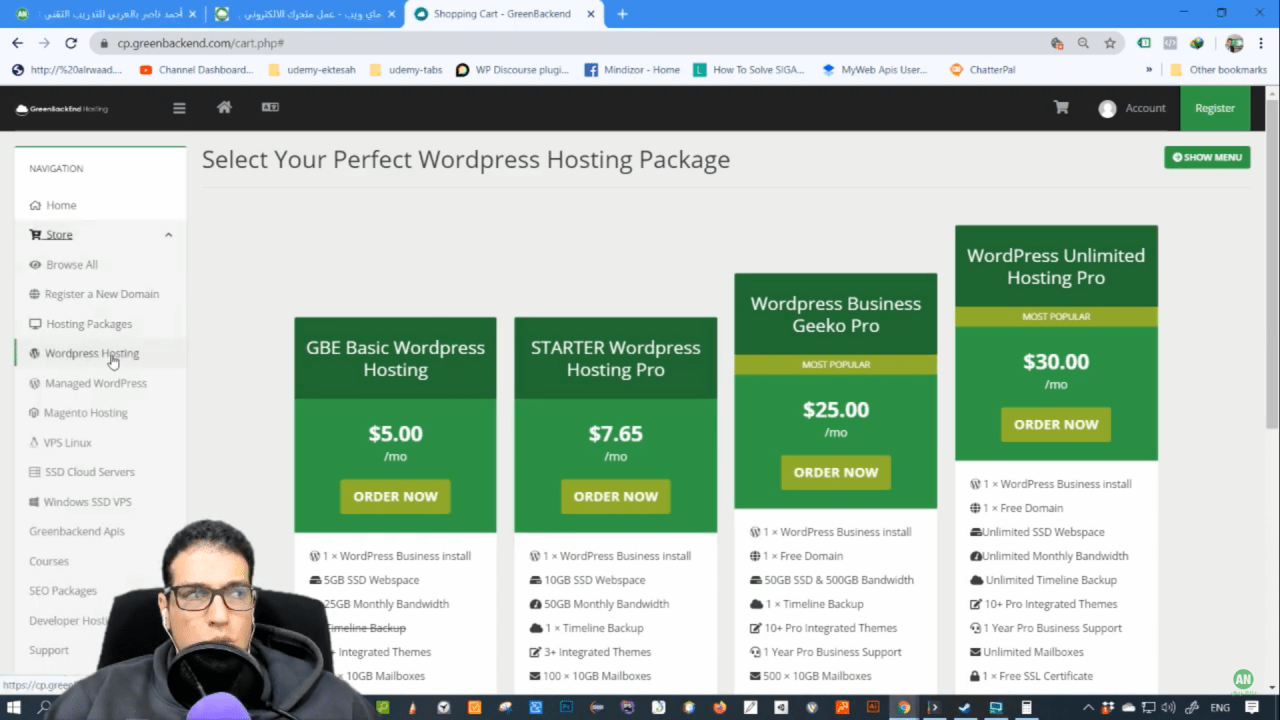Click the Account avatar icon
This screenshot has height=720, width=1280.
pyautogui.click(x=1107, y=109)
